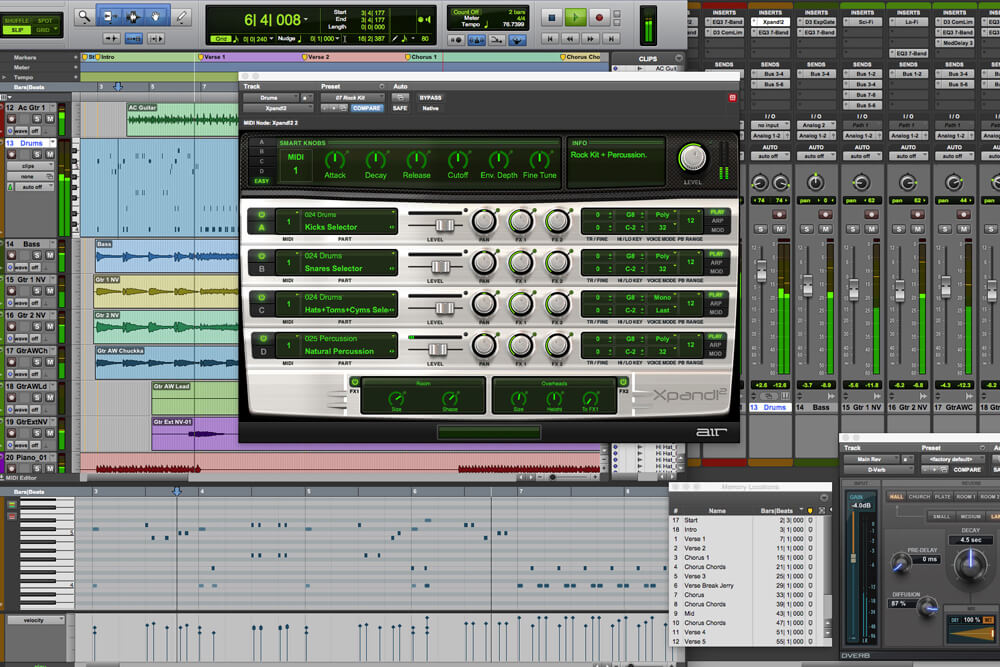Click the Env. Depth smart knob
Image resolution: width=1000 pixels, height=667 pixels.
tap(499, 160)
